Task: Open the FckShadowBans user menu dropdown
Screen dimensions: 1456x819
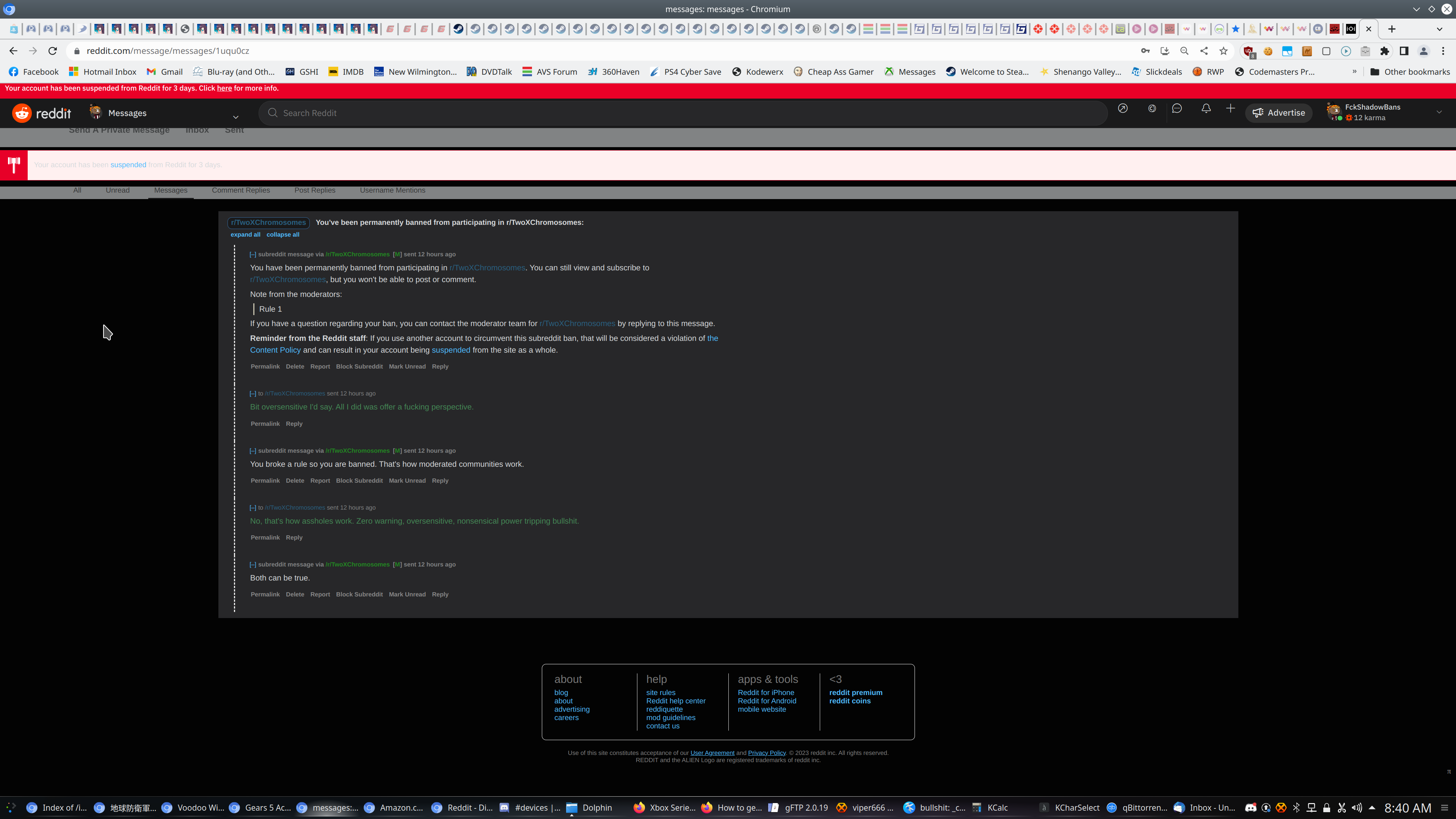Action: pos(1439,113)
